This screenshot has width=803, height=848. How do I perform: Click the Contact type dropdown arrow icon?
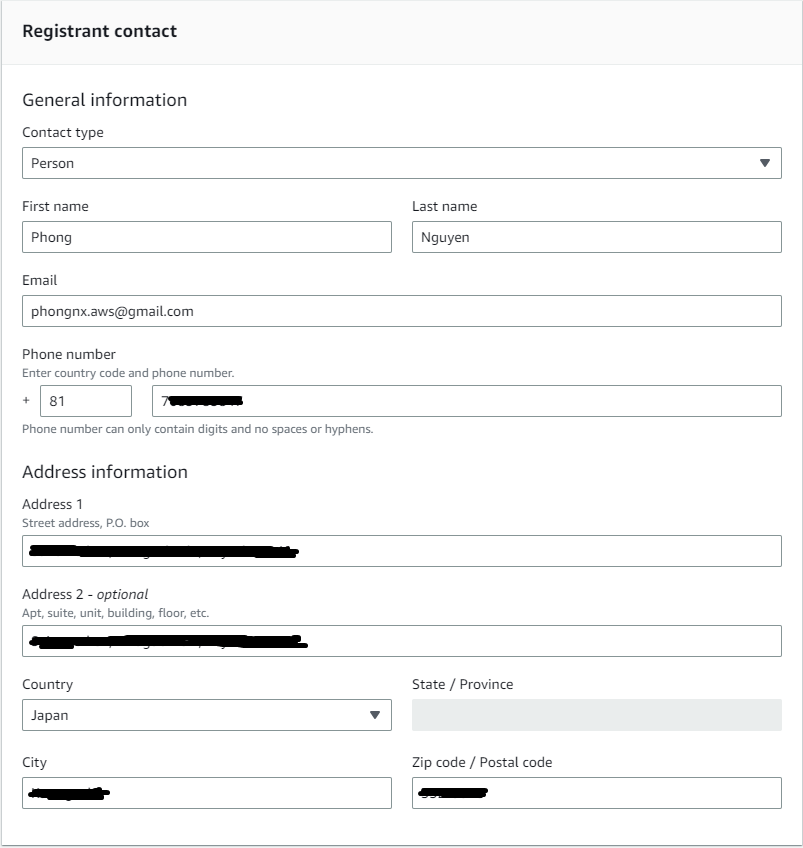click(x=765, y=163)
